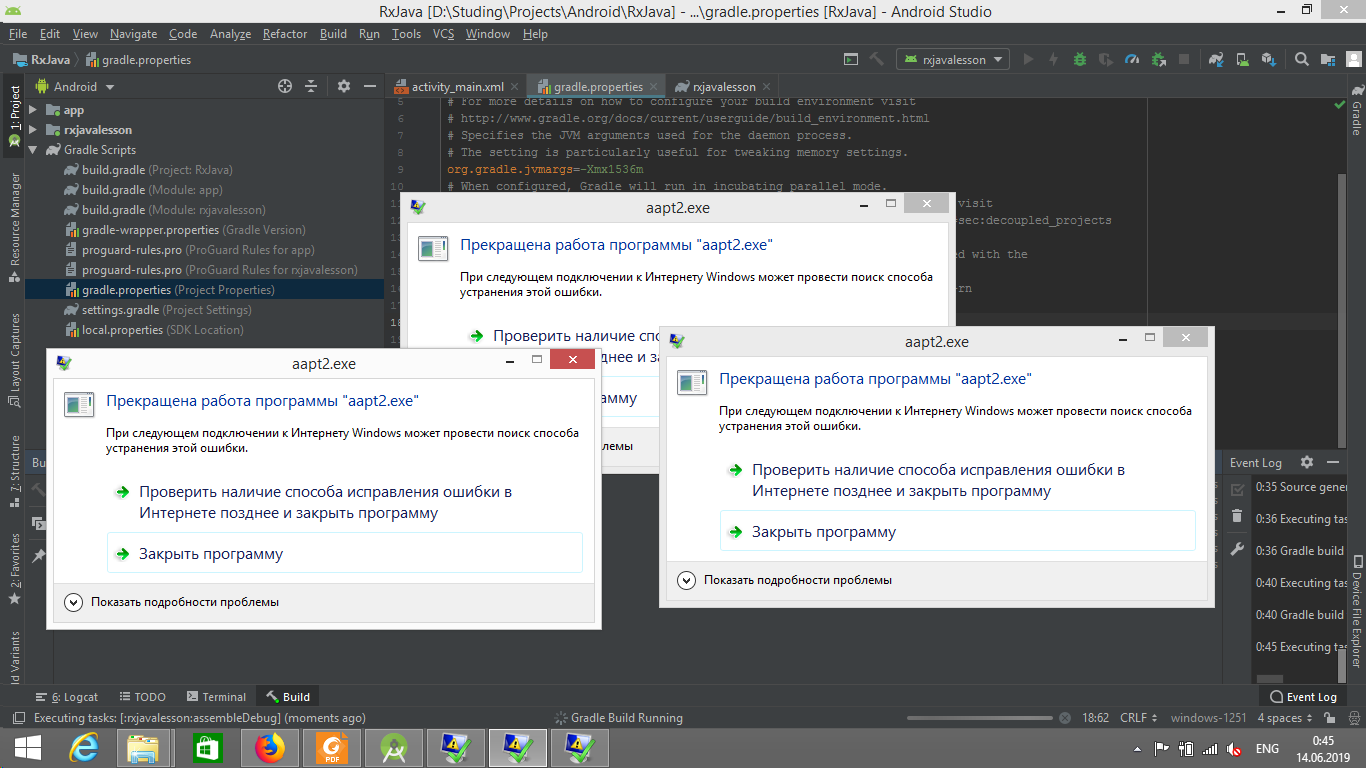Switch to the activity_main.xml tab

point(458,87)
